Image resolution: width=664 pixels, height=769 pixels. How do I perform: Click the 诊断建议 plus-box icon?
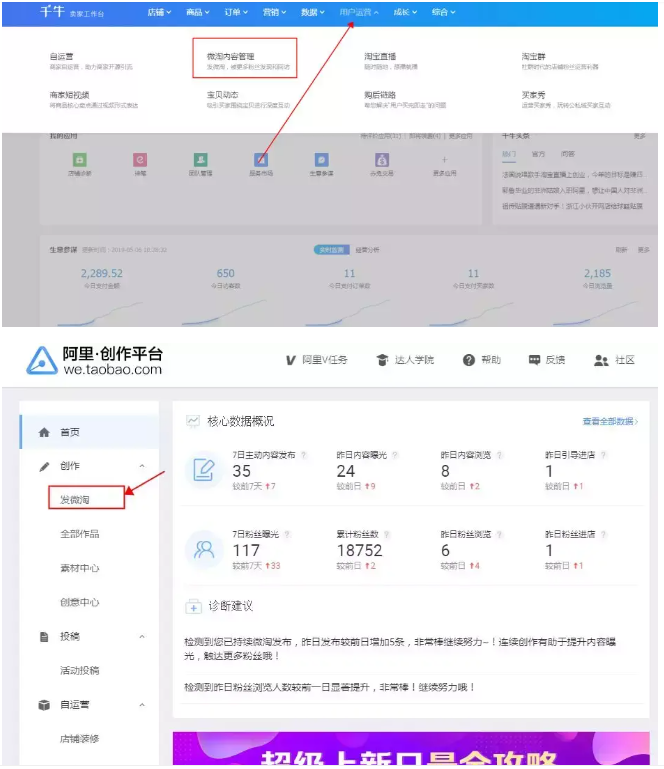[193, 606]
